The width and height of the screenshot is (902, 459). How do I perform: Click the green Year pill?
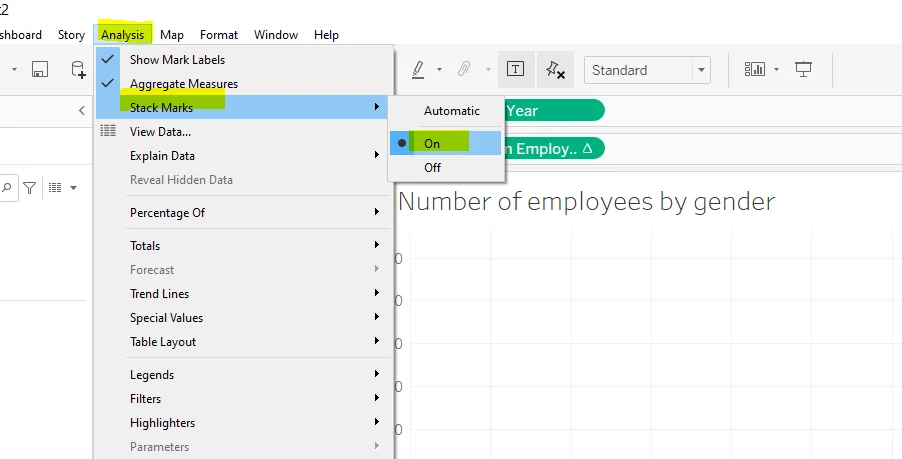[553, 111]
